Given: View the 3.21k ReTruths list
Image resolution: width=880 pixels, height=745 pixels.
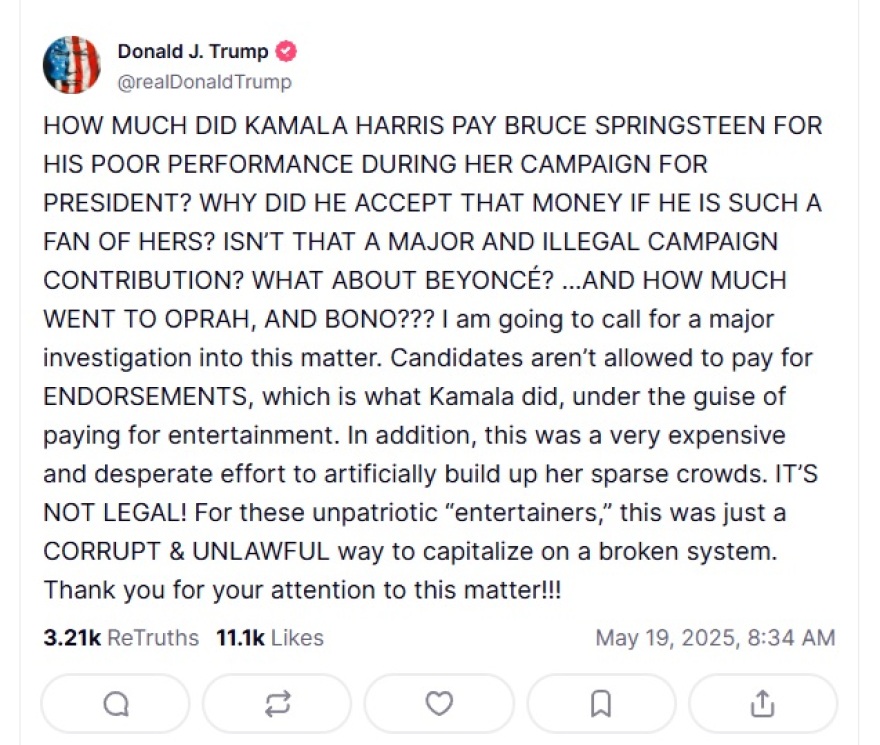Looking at the screenshot, I should 121,638.
